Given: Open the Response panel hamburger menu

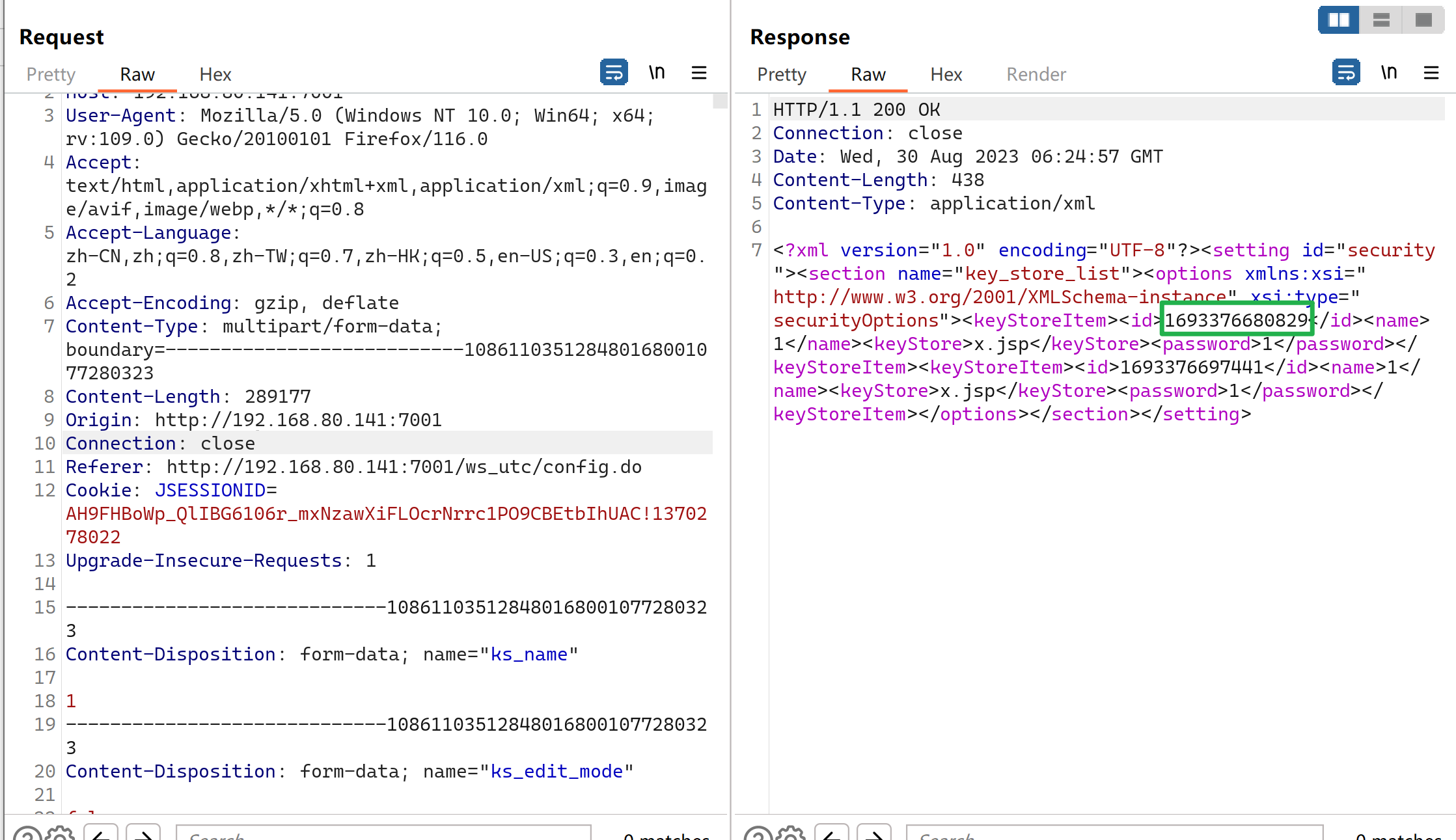Looking at the screenshot, I should (x=1431, y=72).
